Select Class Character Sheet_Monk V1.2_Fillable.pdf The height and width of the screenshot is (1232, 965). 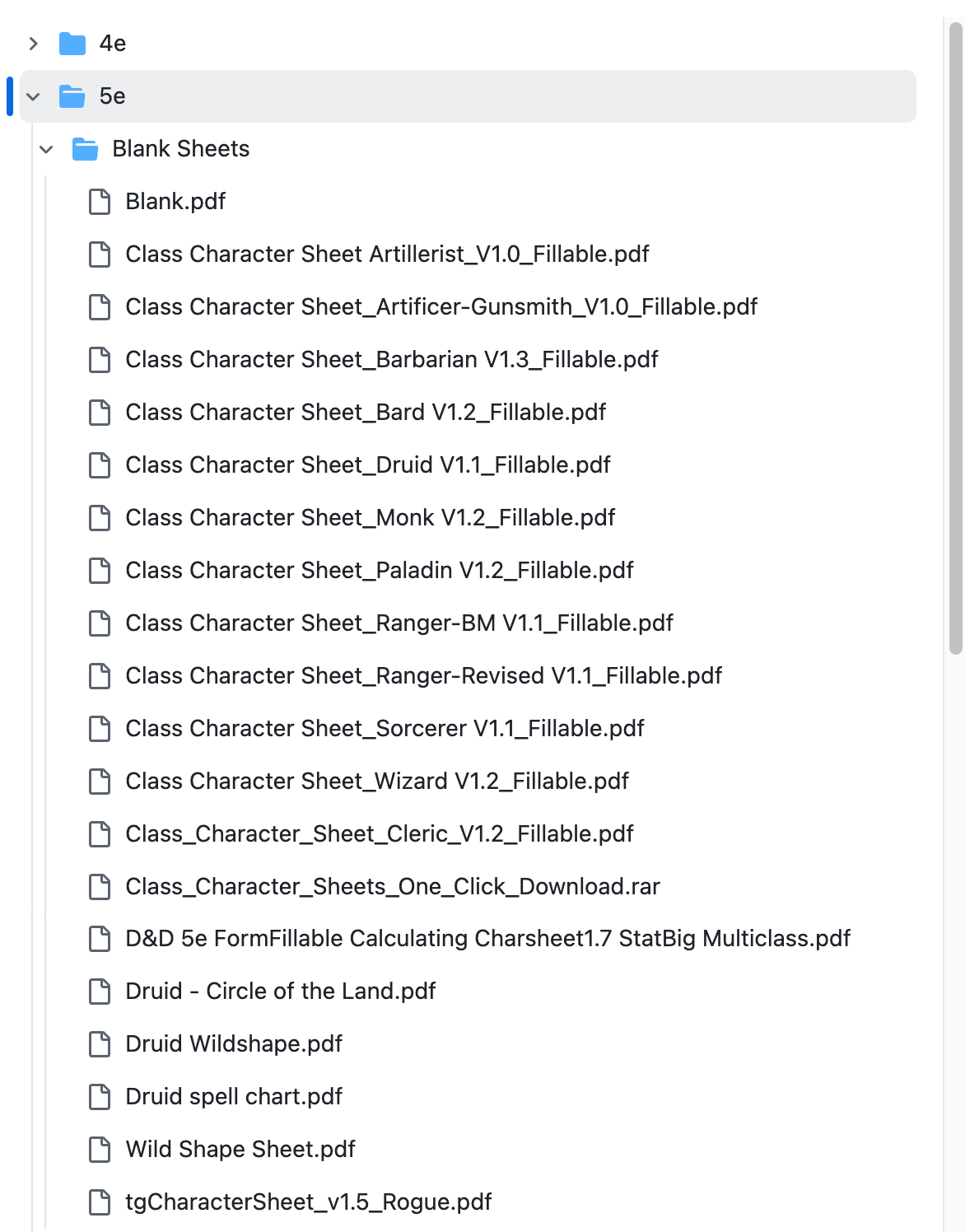click(371, 517)
